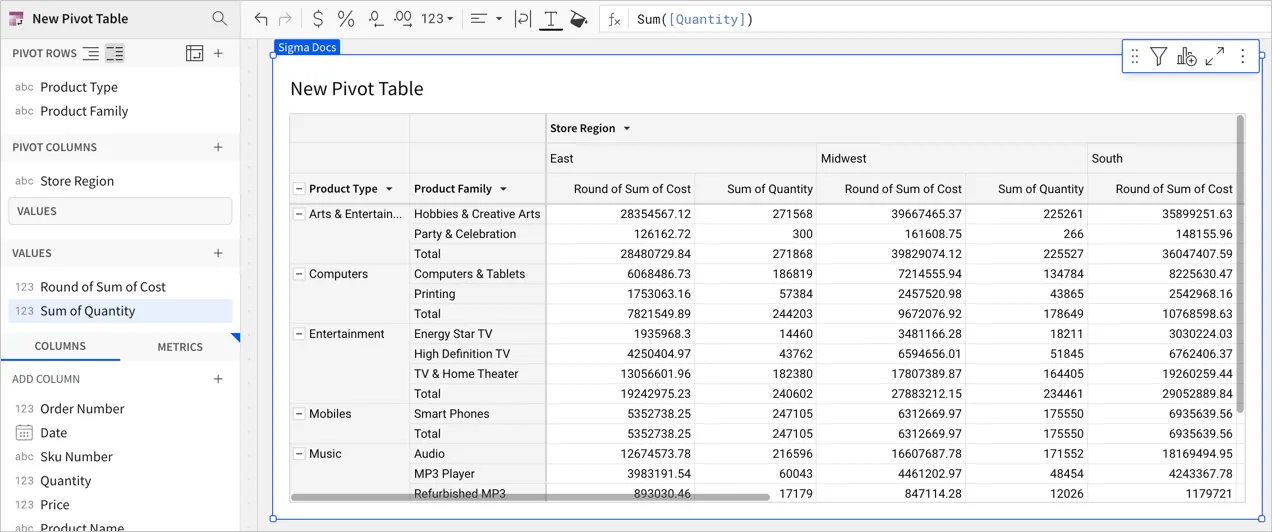Select the South region header

[x=1162, y=158]
